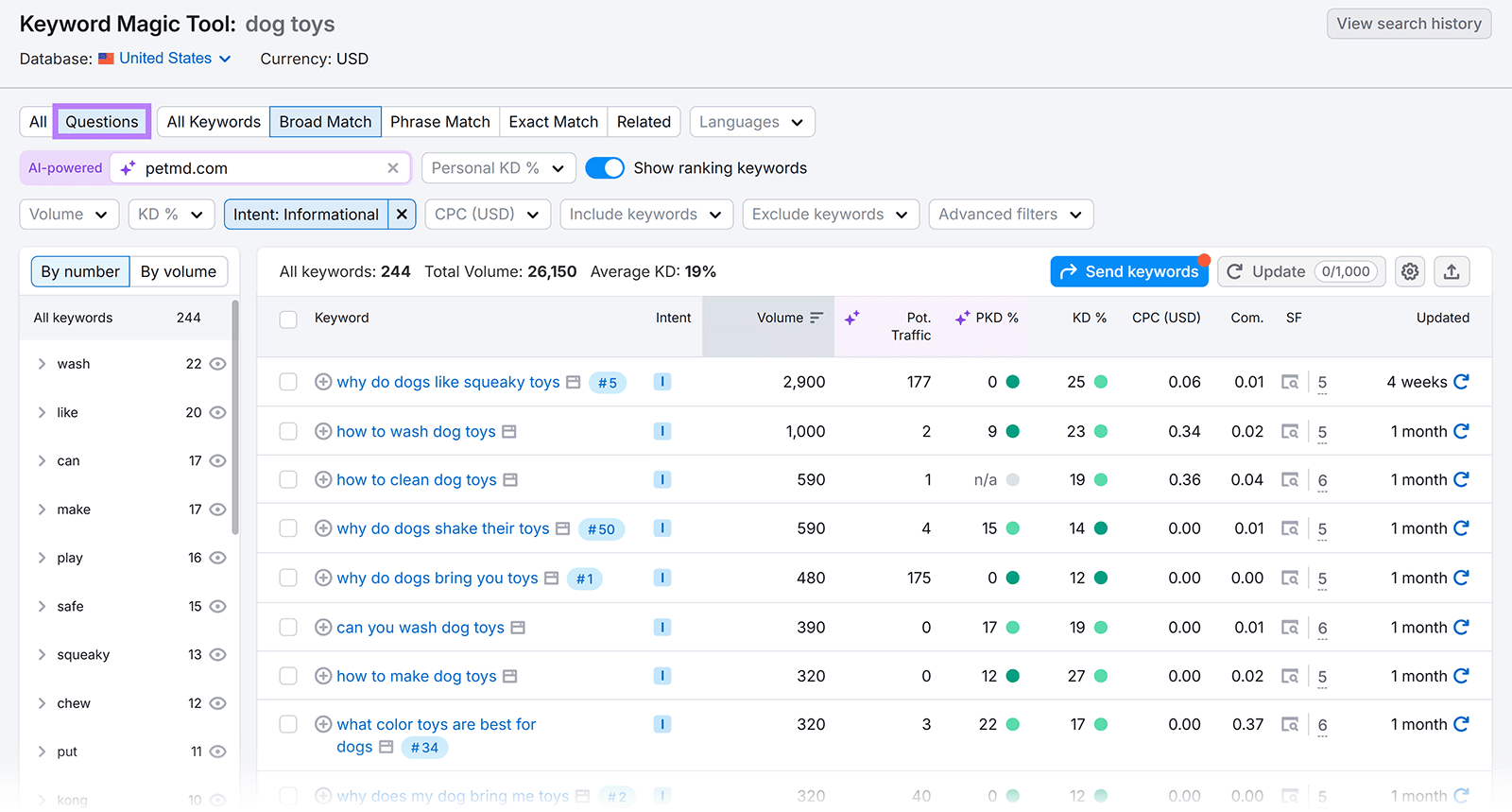The width and height of the screenshot is (1512, 812).
Task: Toggle off Show ranking keywords switch
Action: coord(605,168)
